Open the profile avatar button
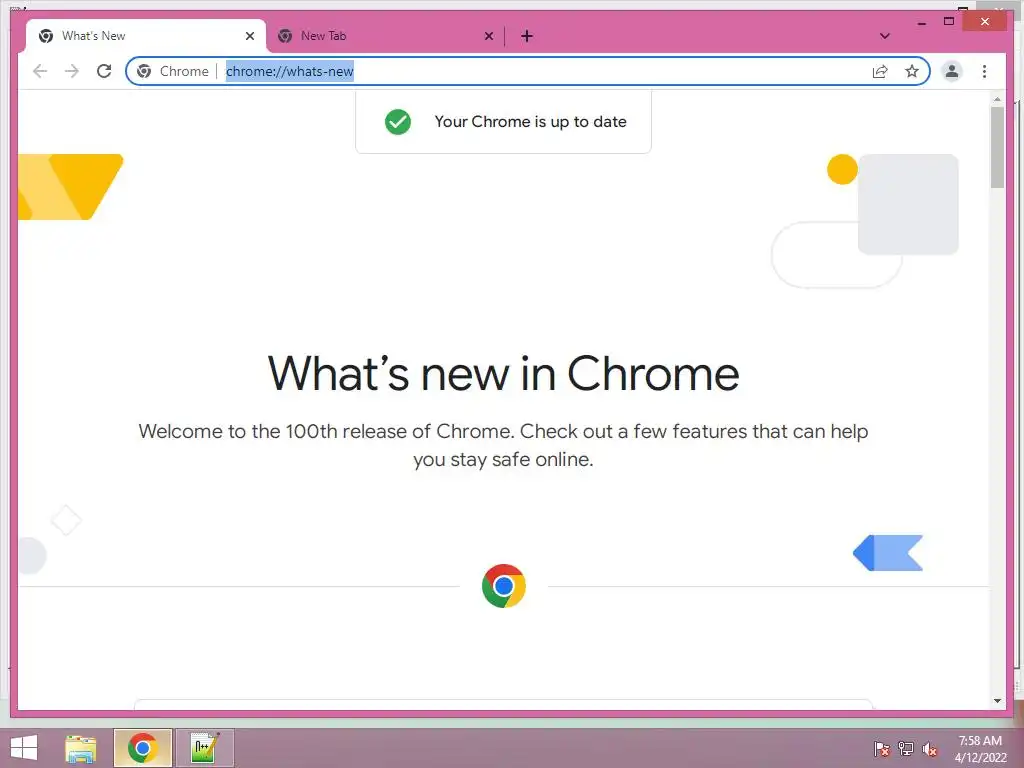Viewport: 1024px width, 768px height. (952, 71)
